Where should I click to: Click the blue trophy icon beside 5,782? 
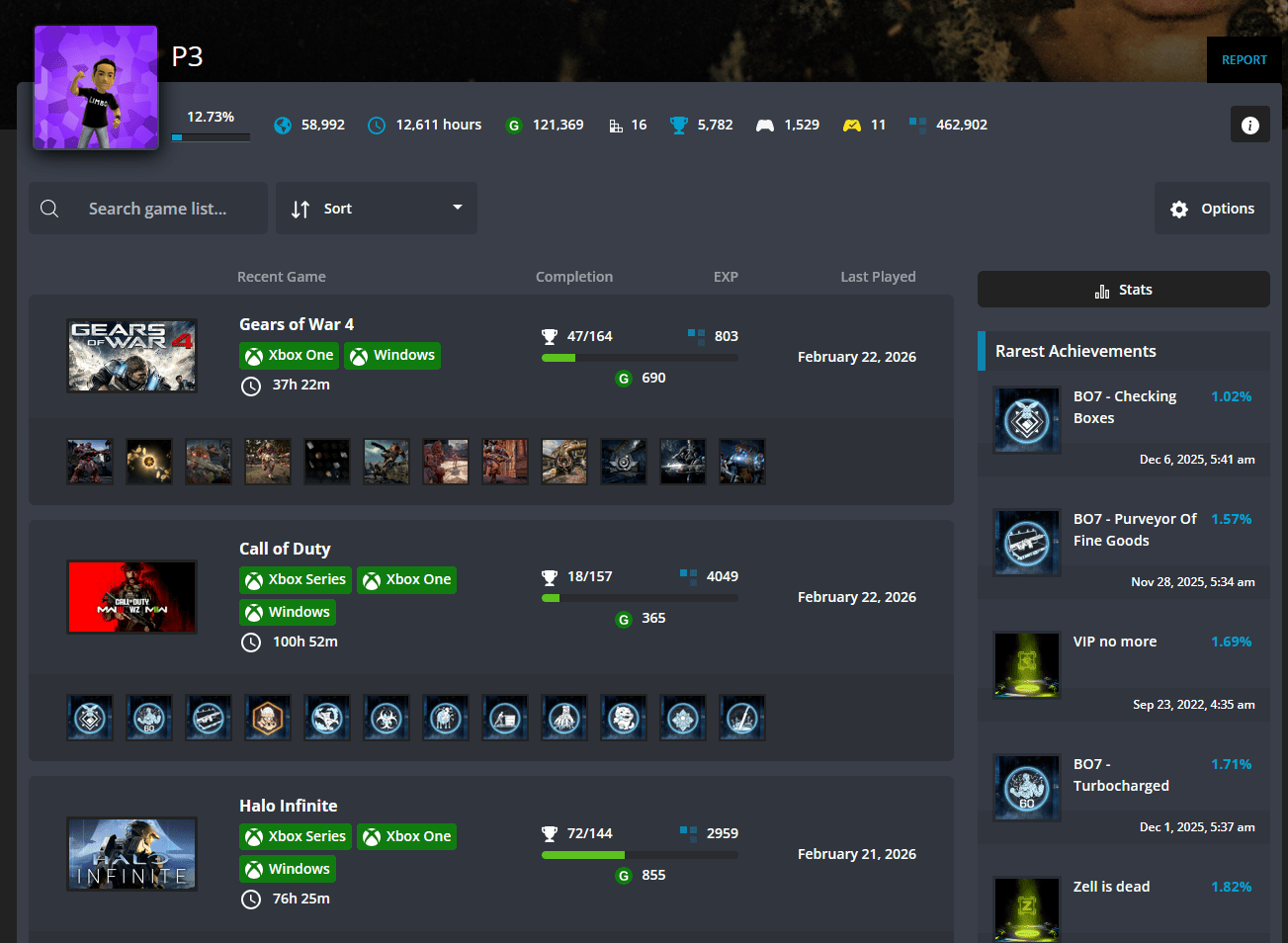[678, 126]
